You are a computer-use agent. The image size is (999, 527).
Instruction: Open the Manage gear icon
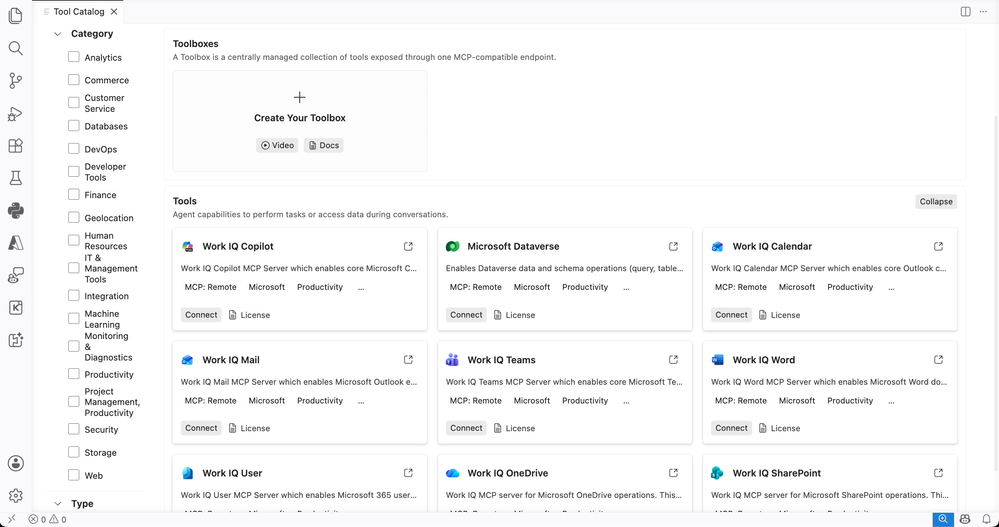pyautogui.click(x=15, y=496)
